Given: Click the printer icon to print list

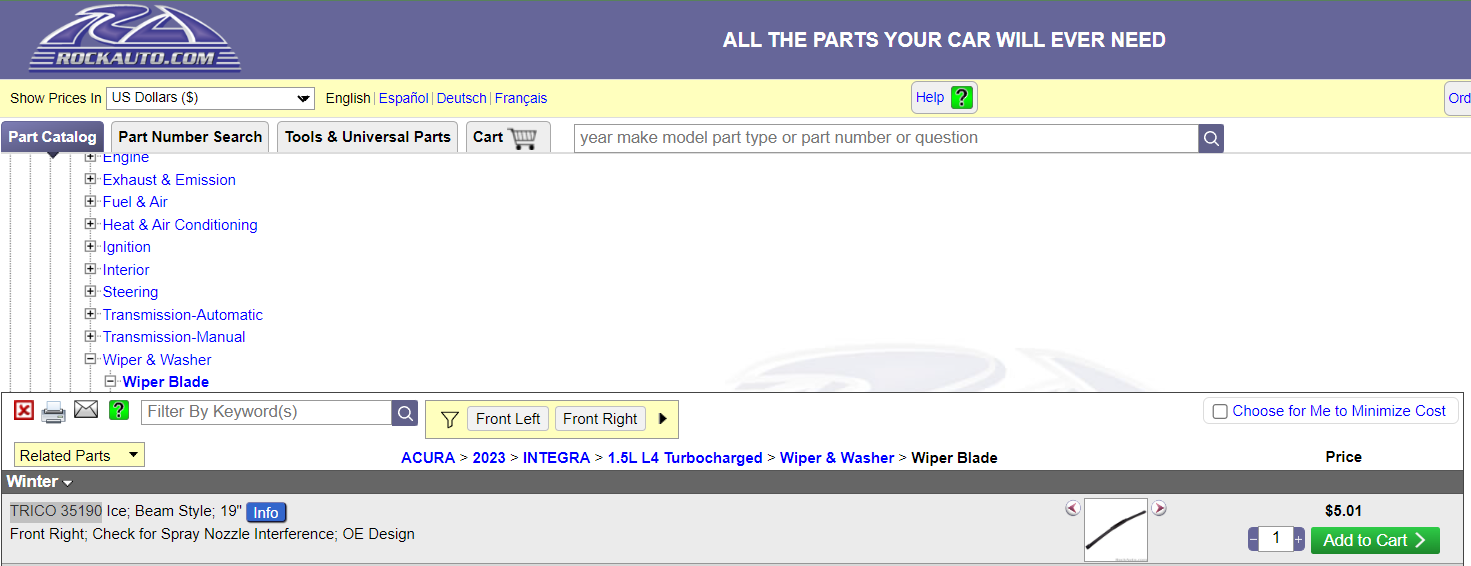Looking at the screenshot, I should (x=54, y=411).
